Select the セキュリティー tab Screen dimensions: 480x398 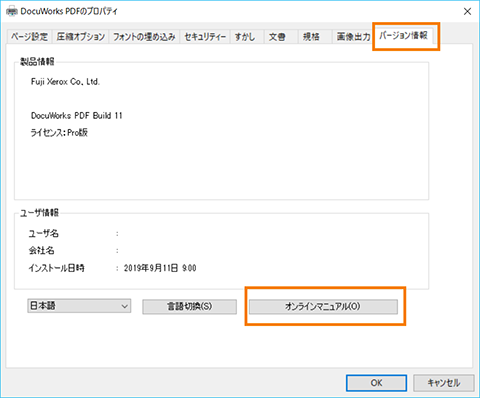[x=205, y=36]
